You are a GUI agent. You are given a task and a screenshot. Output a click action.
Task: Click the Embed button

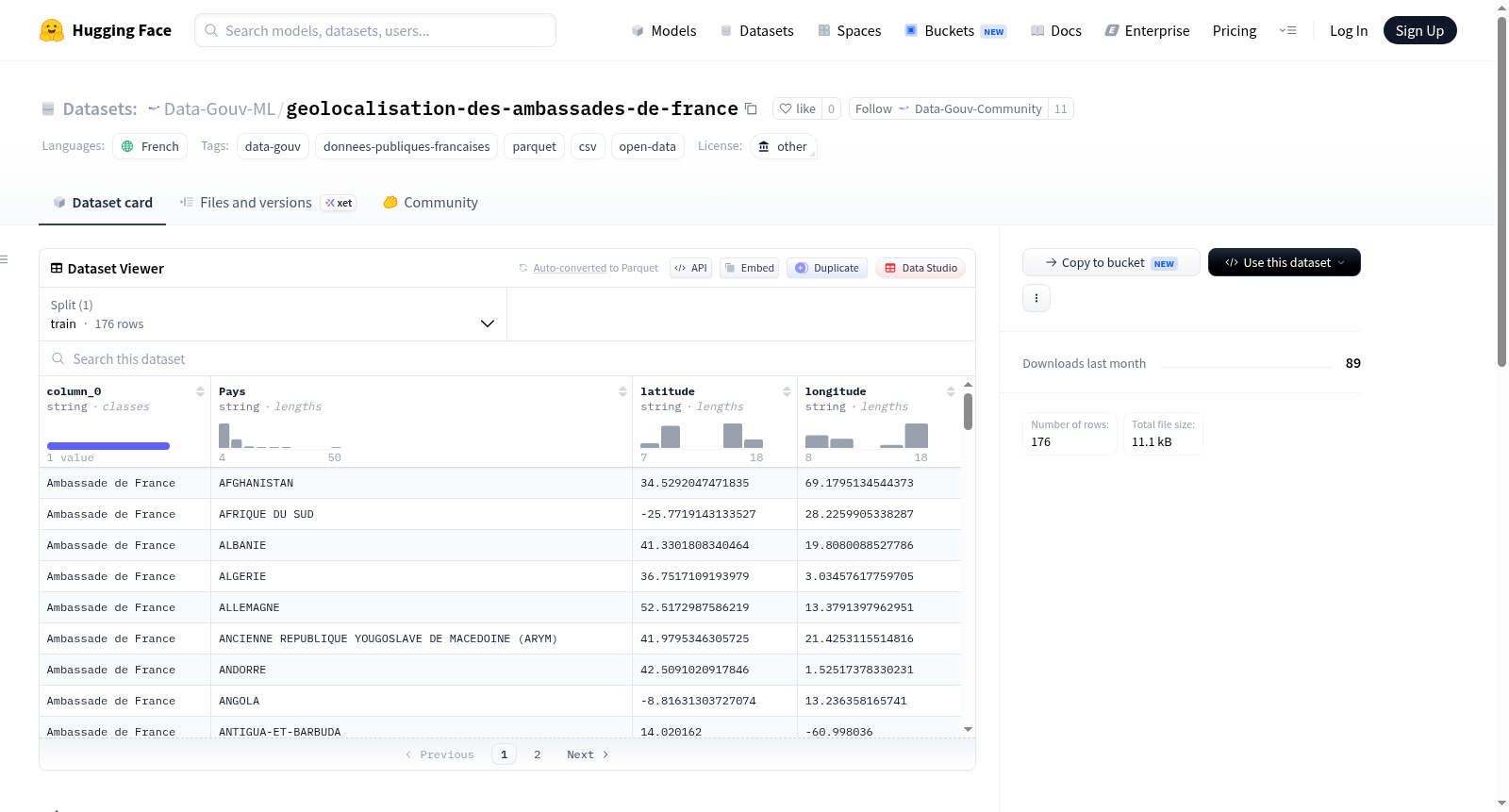point(749,268)
